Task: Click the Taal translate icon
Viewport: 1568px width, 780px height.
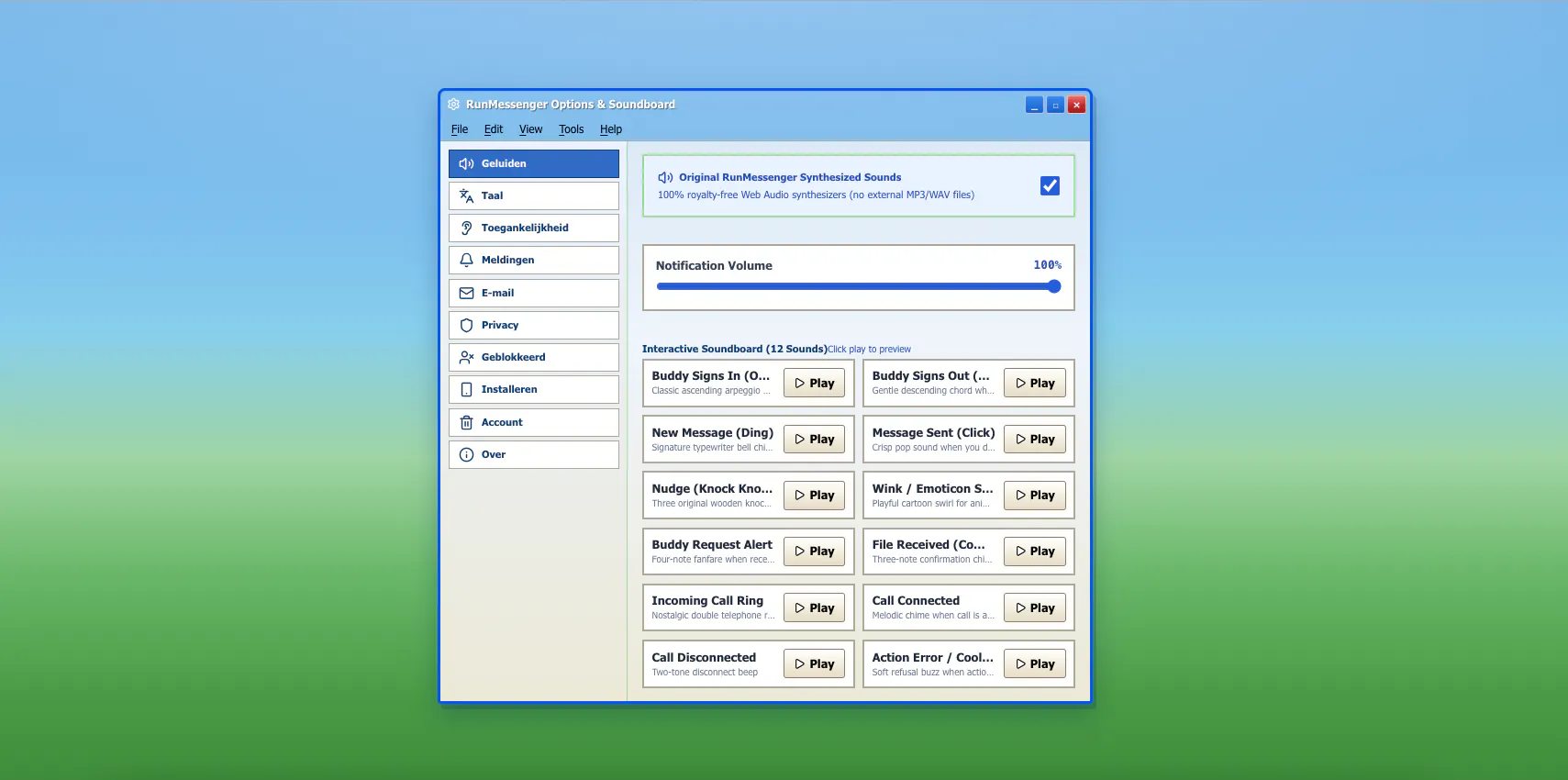Action: (466, 195)
